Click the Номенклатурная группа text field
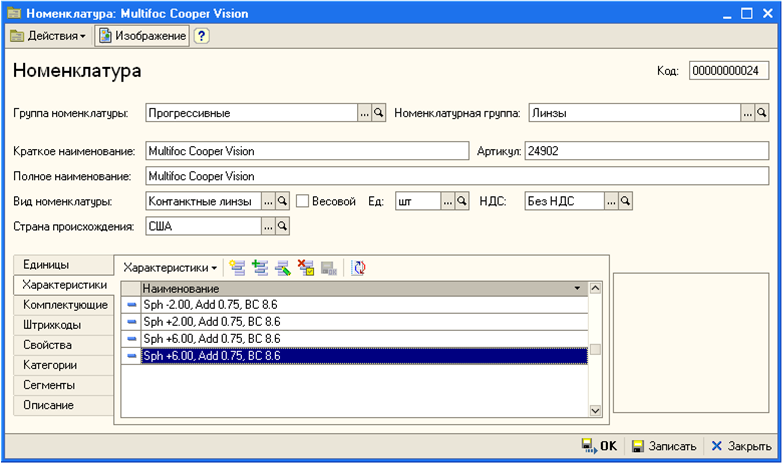Screen dimensions: 782x463 tap(635, 113)
